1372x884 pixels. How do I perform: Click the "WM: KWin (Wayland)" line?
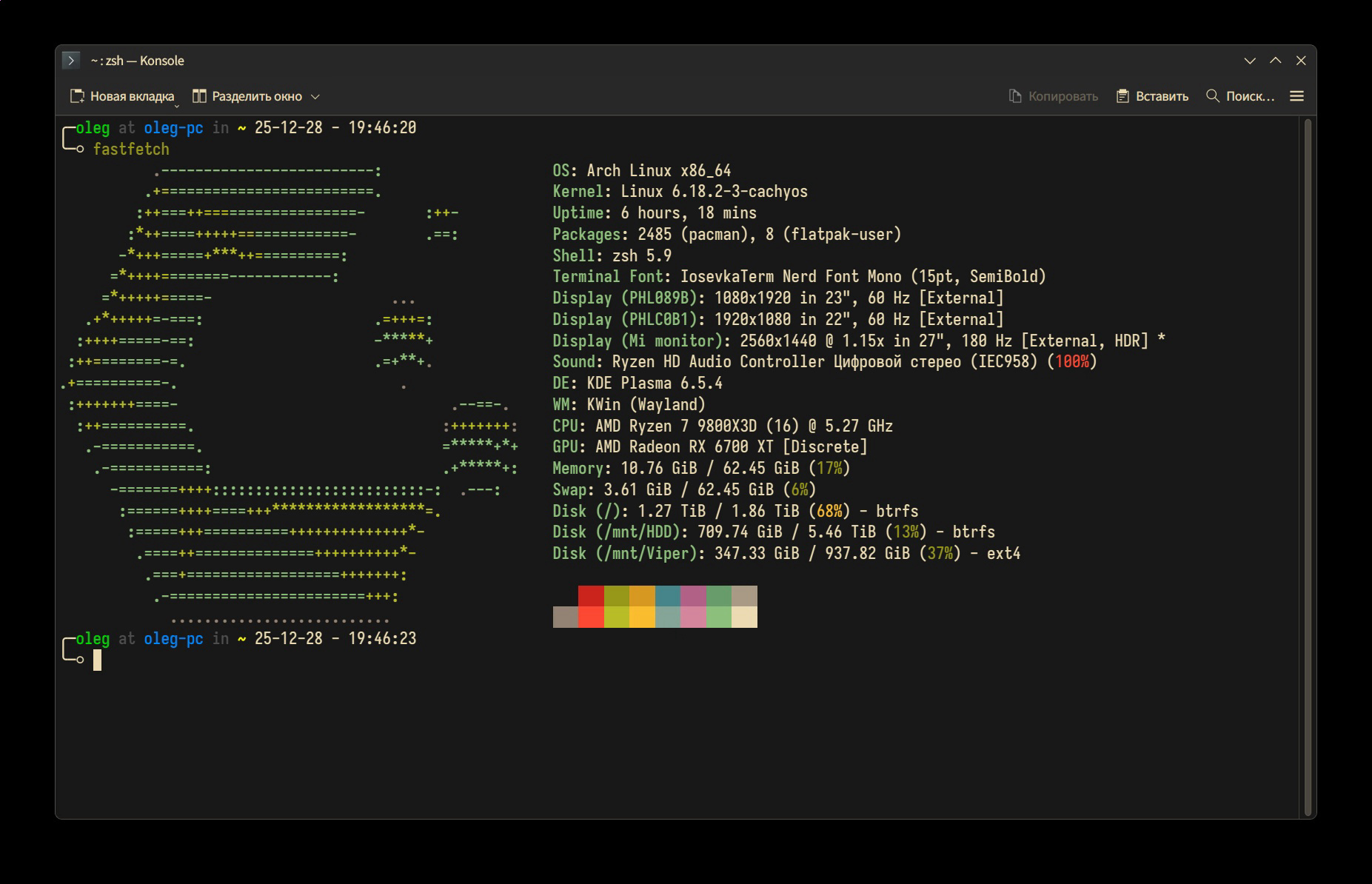[x=629, y=404]
